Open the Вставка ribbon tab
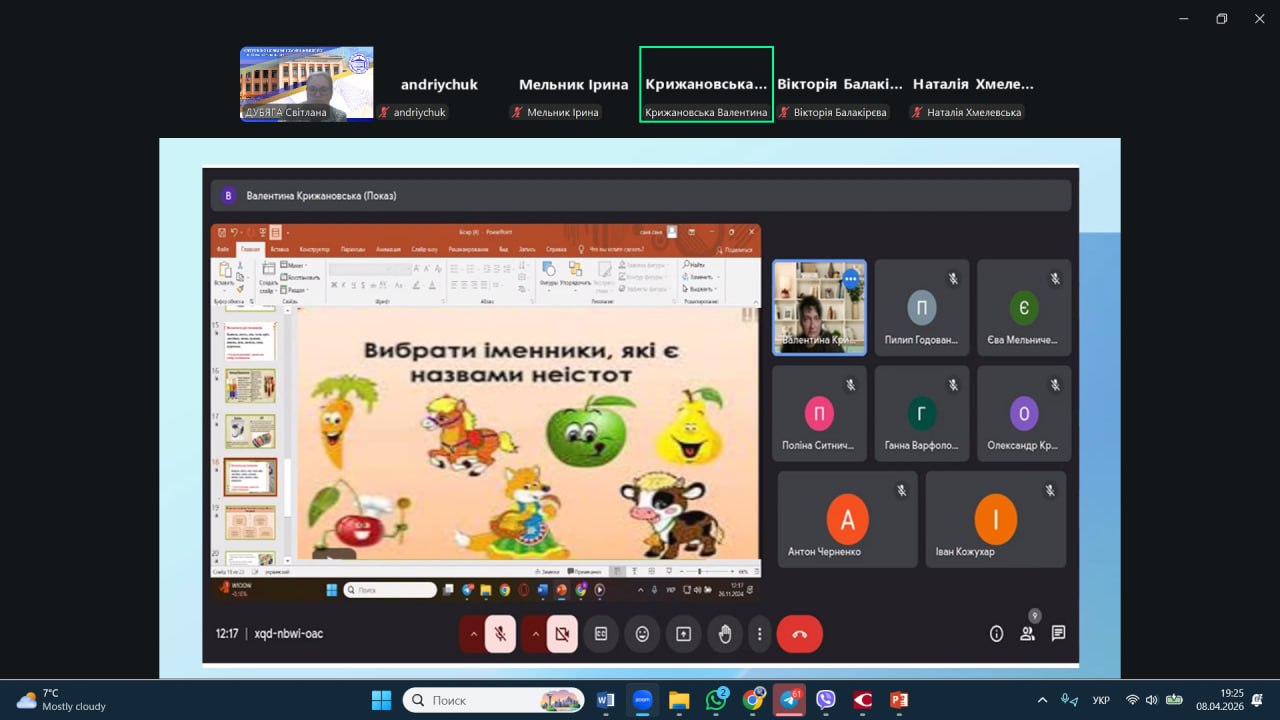Viewport: 1280px width, 720px height. (279, 249)
